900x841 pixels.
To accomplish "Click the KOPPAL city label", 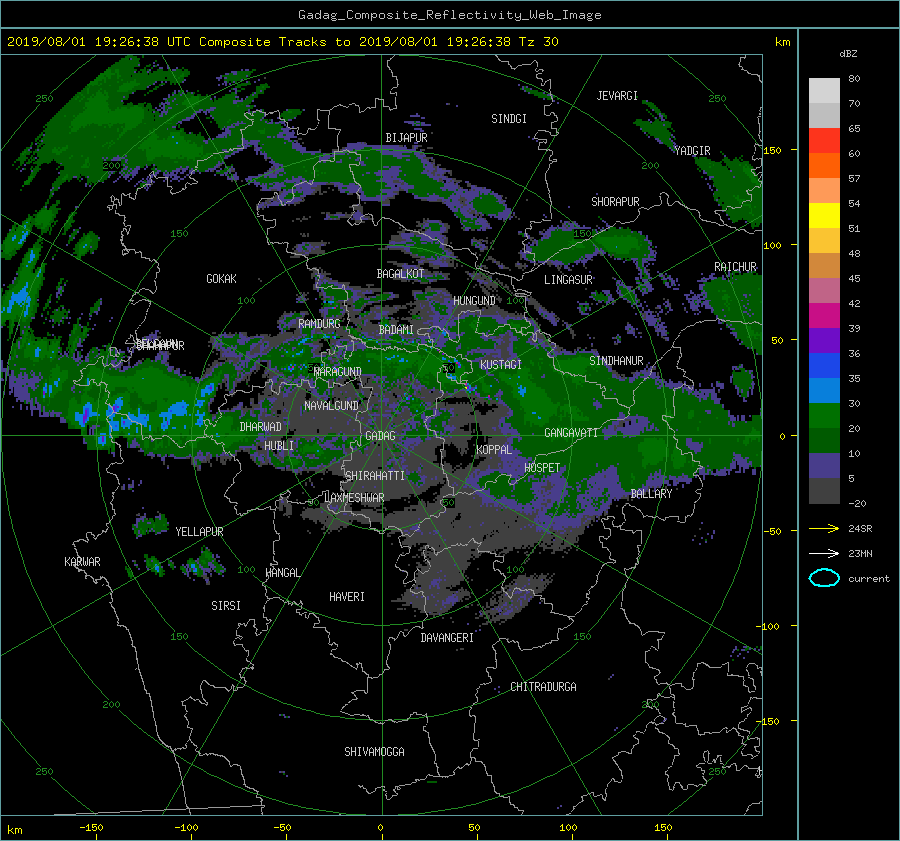I will 494,450.
